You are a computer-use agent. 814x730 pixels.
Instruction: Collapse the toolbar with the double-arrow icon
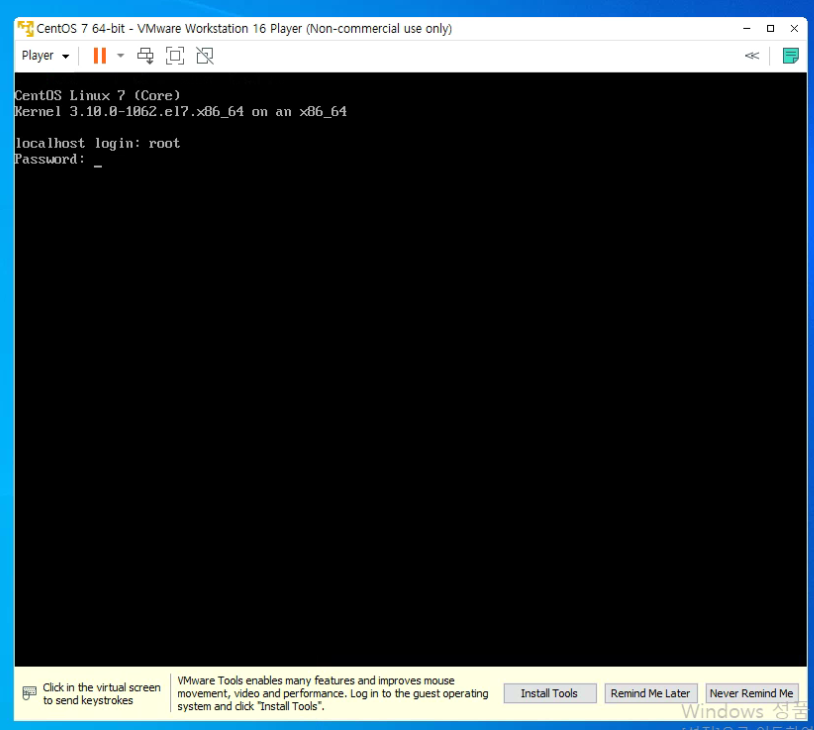(x=752, y=56)
